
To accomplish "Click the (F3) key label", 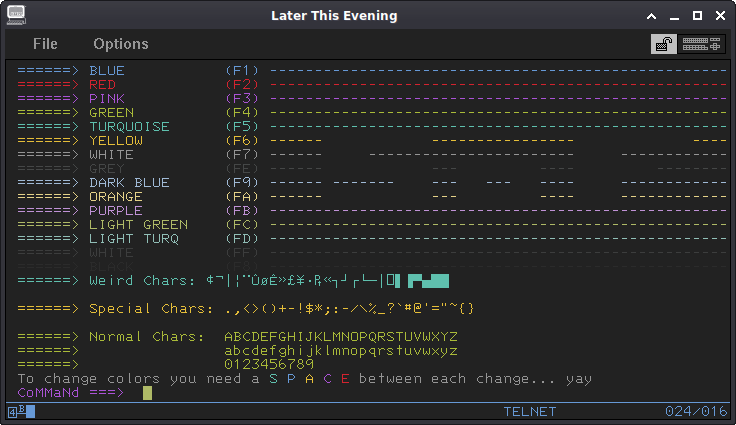I will point(242,99).
